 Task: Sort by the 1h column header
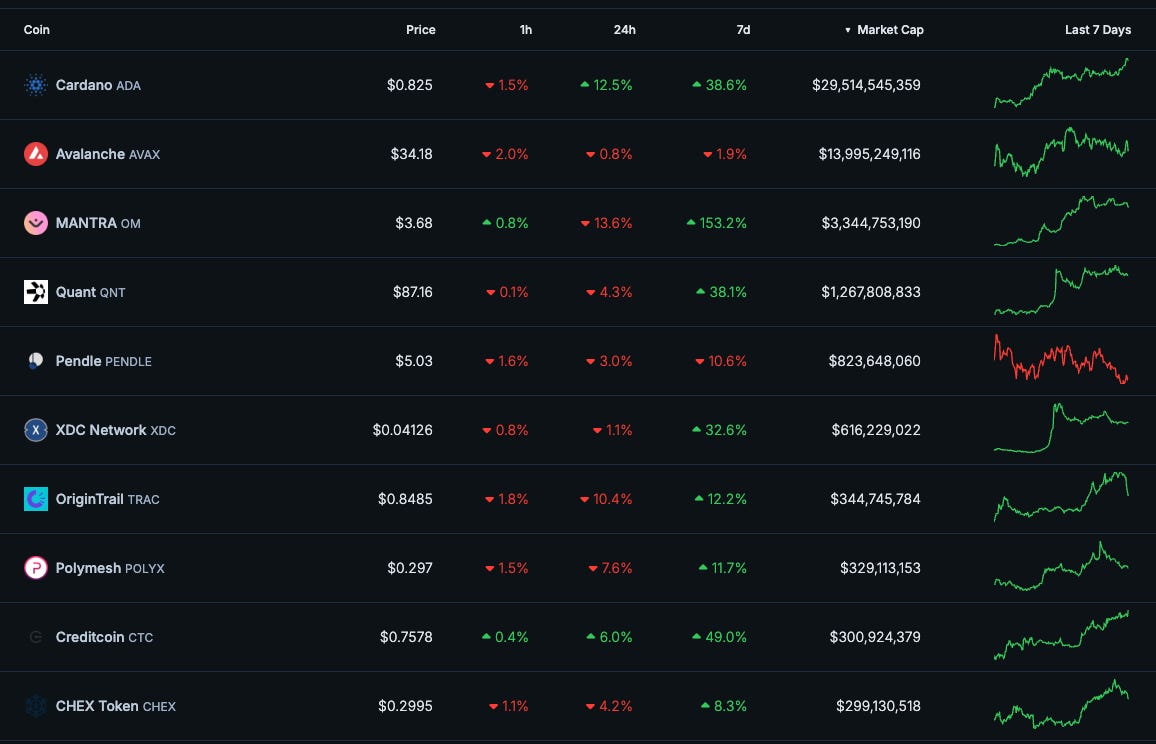tap(526, 29)
